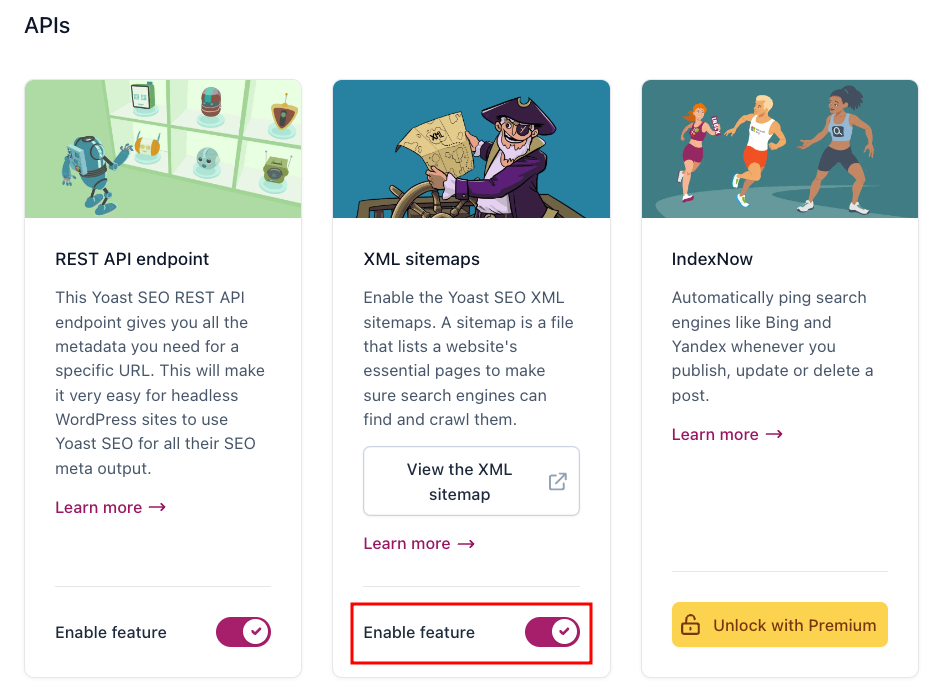Click the external link icon on sitemap button
This screenshot has height=698, width=942.
[557, 481]
